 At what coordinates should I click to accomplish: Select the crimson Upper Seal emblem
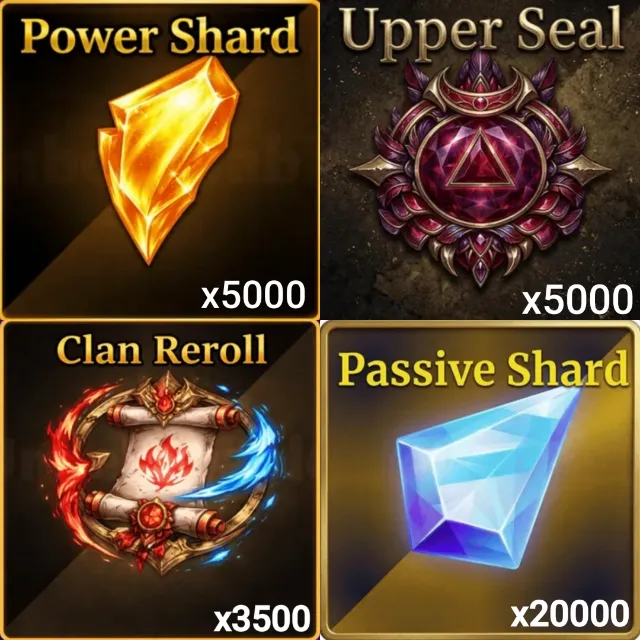480,168
